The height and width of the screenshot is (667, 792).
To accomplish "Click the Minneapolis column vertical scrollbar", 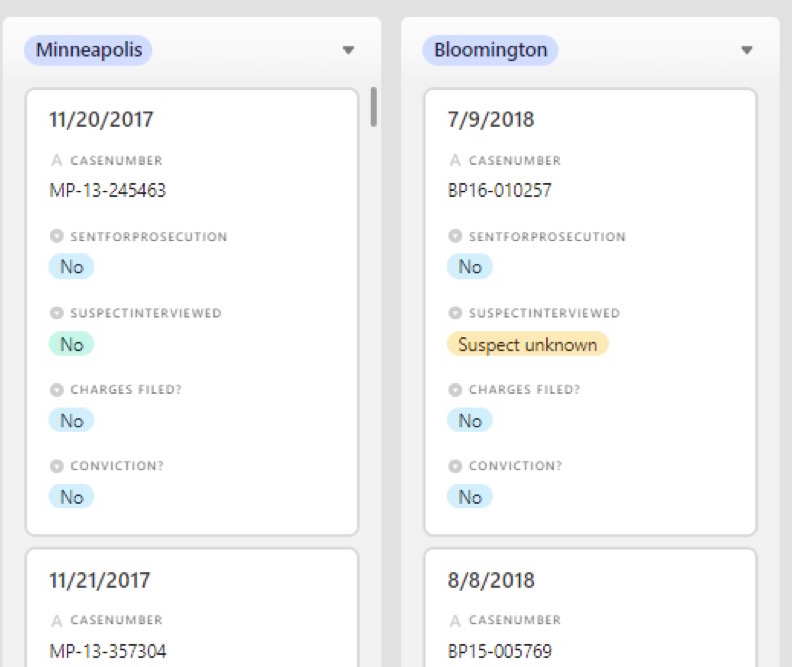I will pos(374,107).
